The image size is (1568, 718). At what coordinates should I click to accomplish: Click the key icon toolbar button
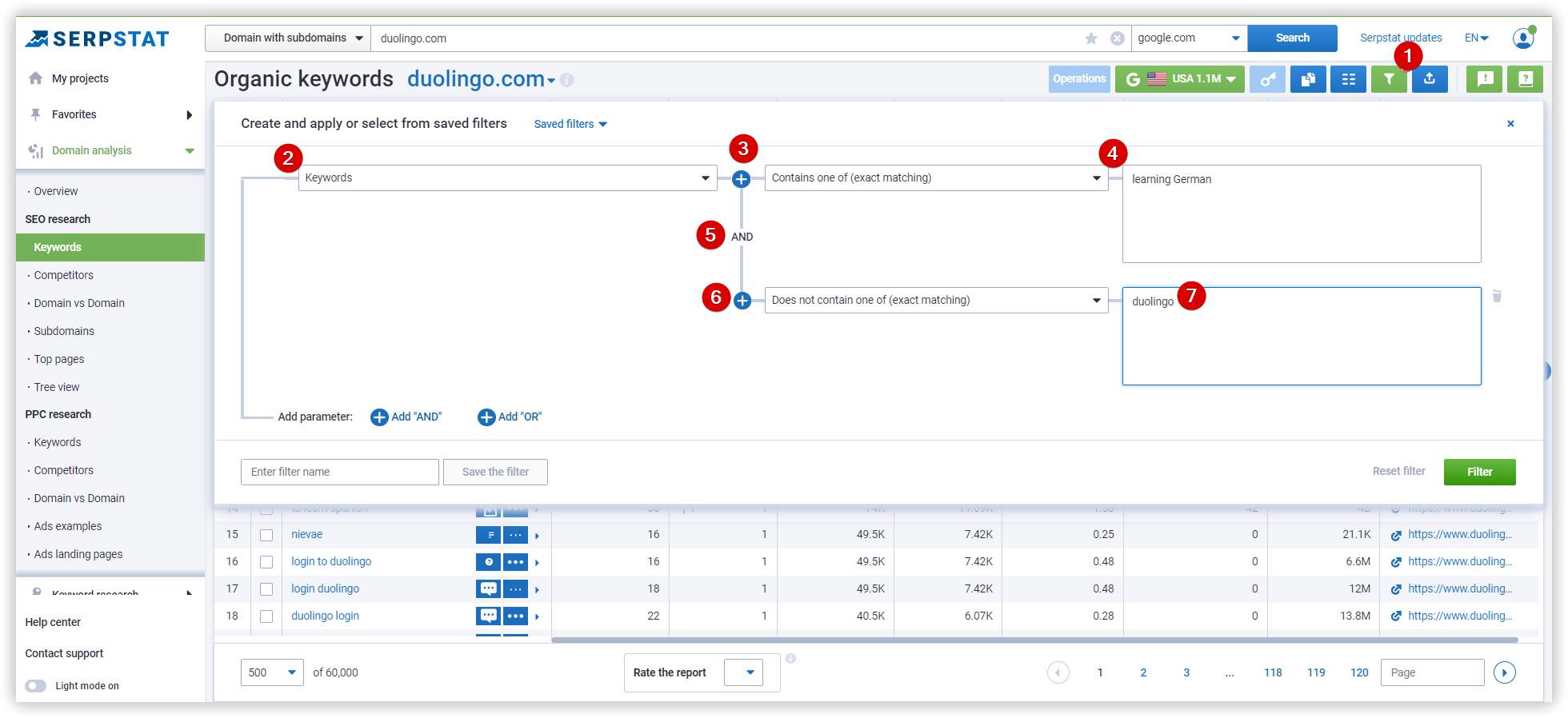tap(1268, 79)
